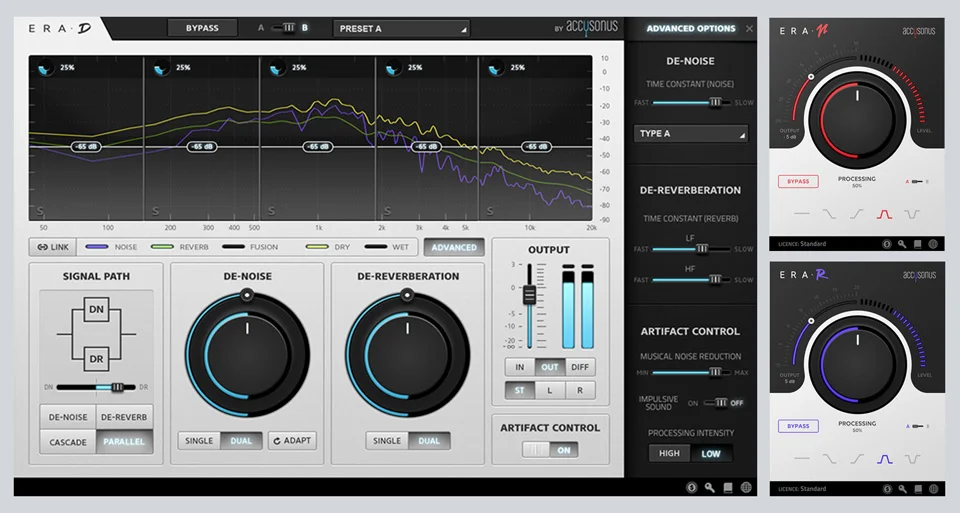Open the book manual icon in ERA-N window
The image size is (960, 513).
pyautogui.click(x=917, y=244)
